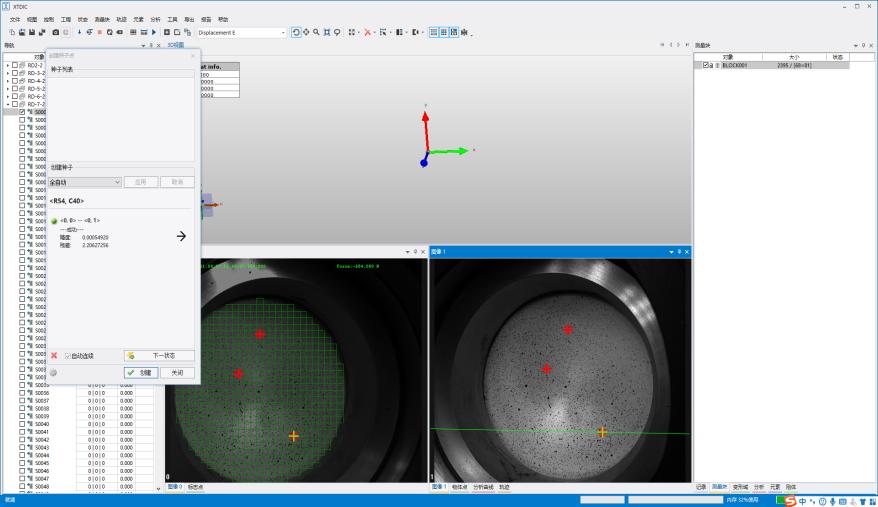Viewport: 878px width, 507px height.
Task: Toggle the BLOCK001 checkbox in right panel
Action: [706, 65]
